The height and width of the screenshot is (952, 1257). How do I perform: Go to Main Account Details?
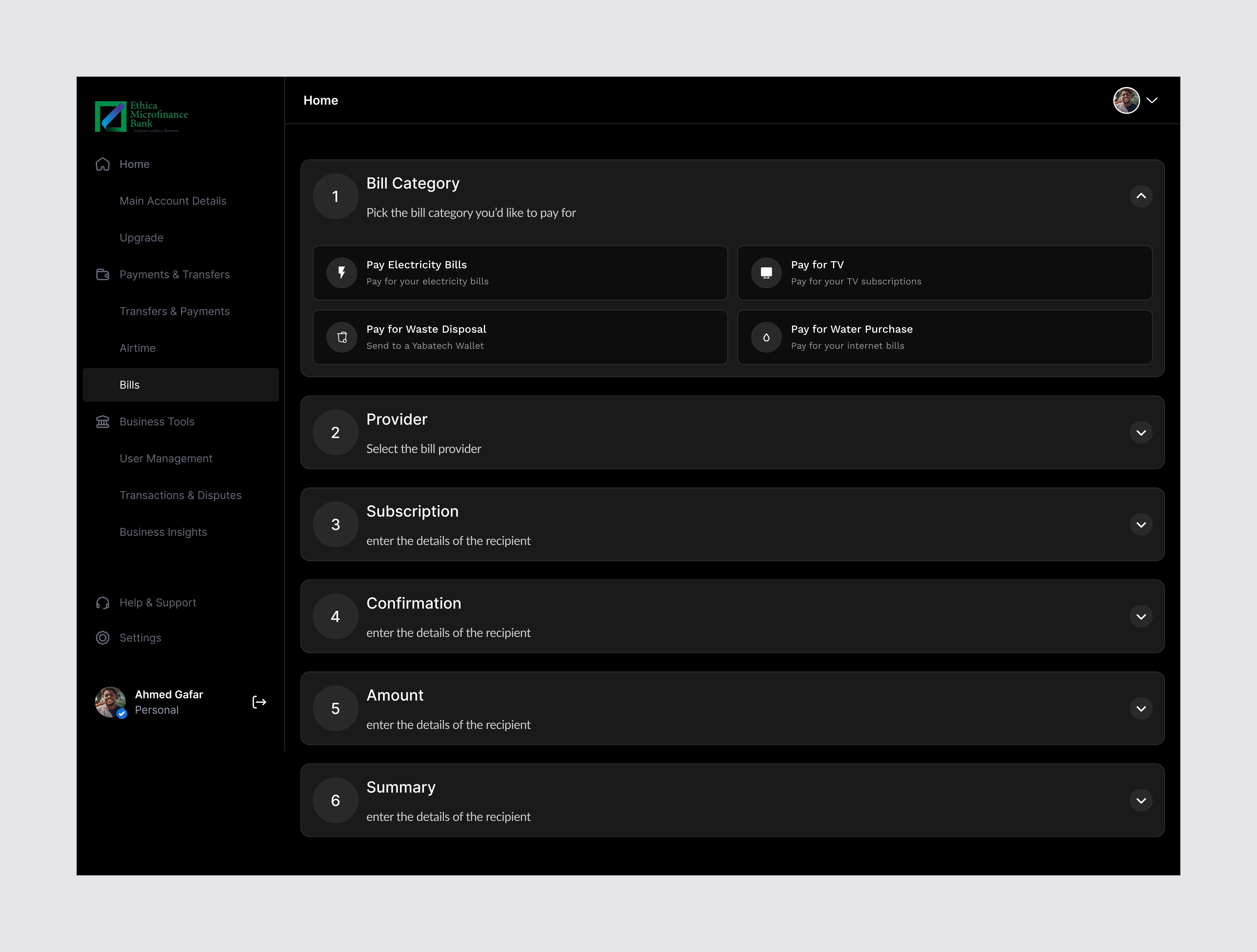click(x=173, y=201)
